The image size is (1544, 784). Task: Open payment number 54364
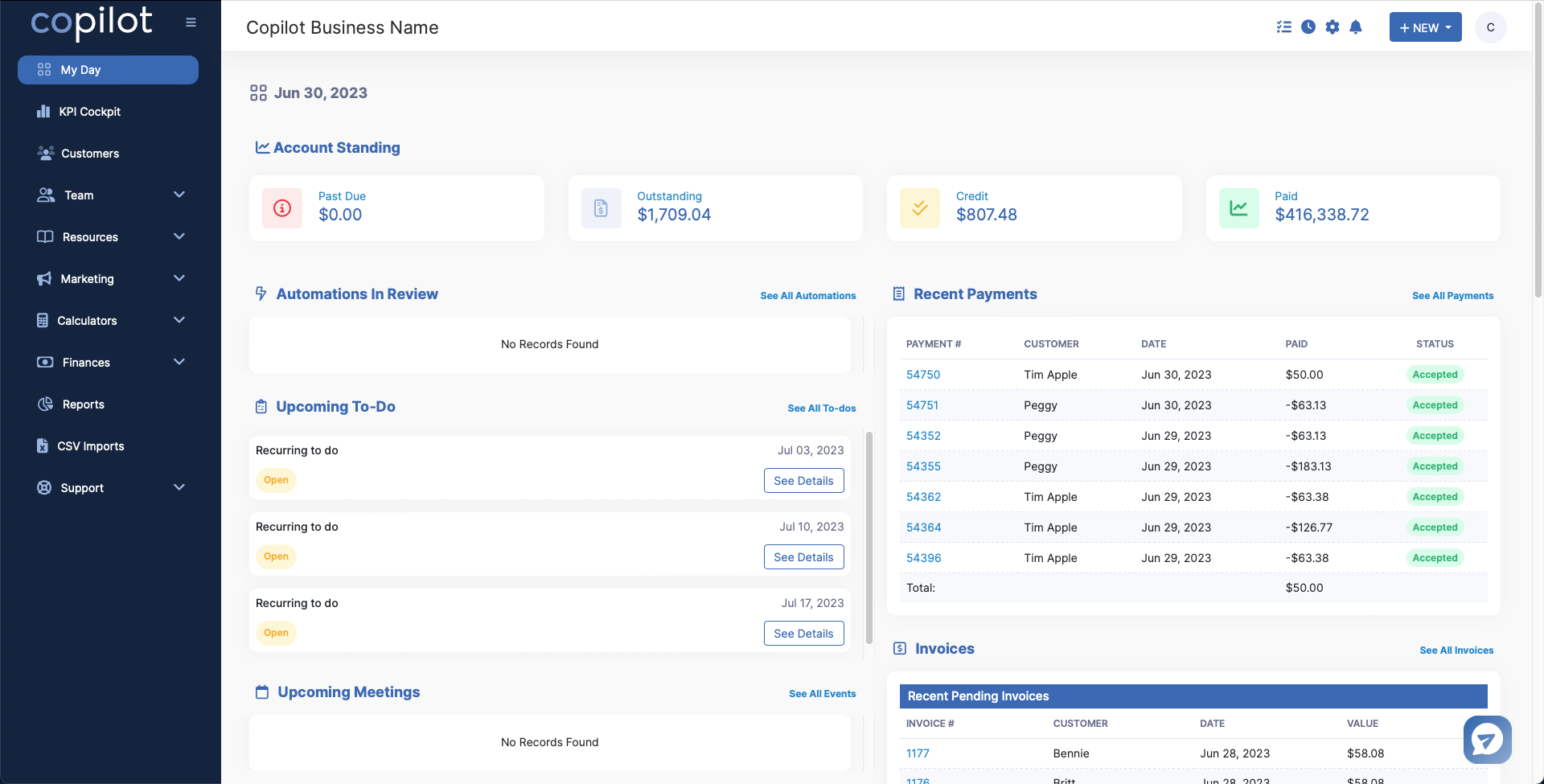tap(923, 527)
